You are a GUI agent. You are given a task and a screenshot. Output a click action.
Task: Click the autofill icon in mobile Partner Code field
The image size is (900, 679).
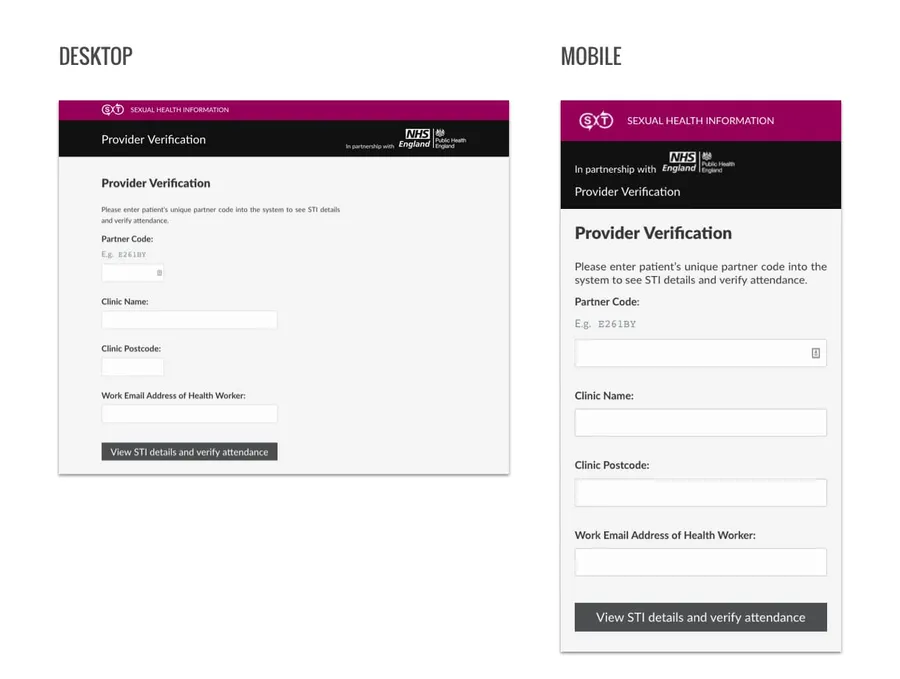pyautogui.click(x=815, y=353)
